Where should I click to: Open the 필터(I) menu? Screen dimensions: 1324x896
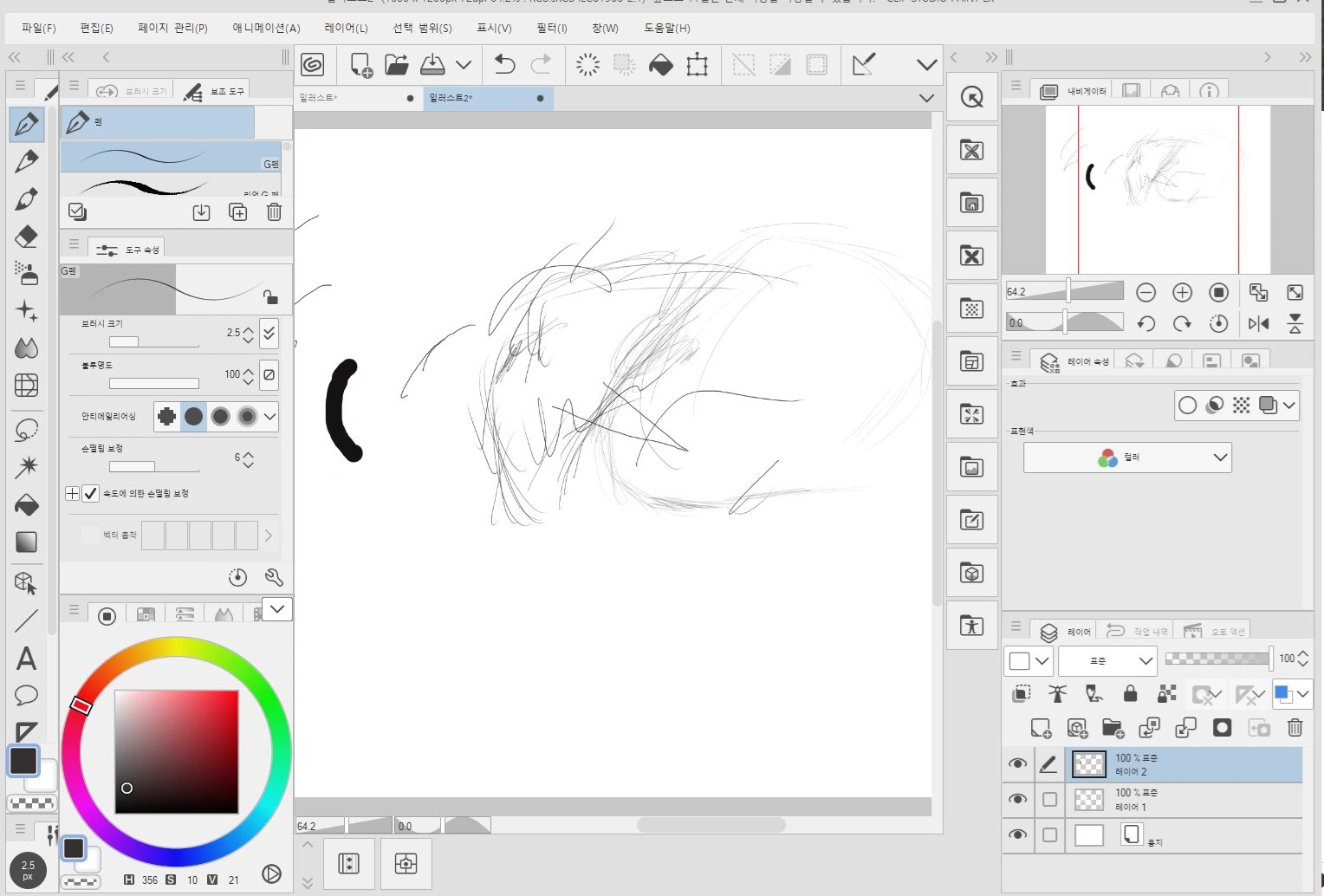(551, 28)
